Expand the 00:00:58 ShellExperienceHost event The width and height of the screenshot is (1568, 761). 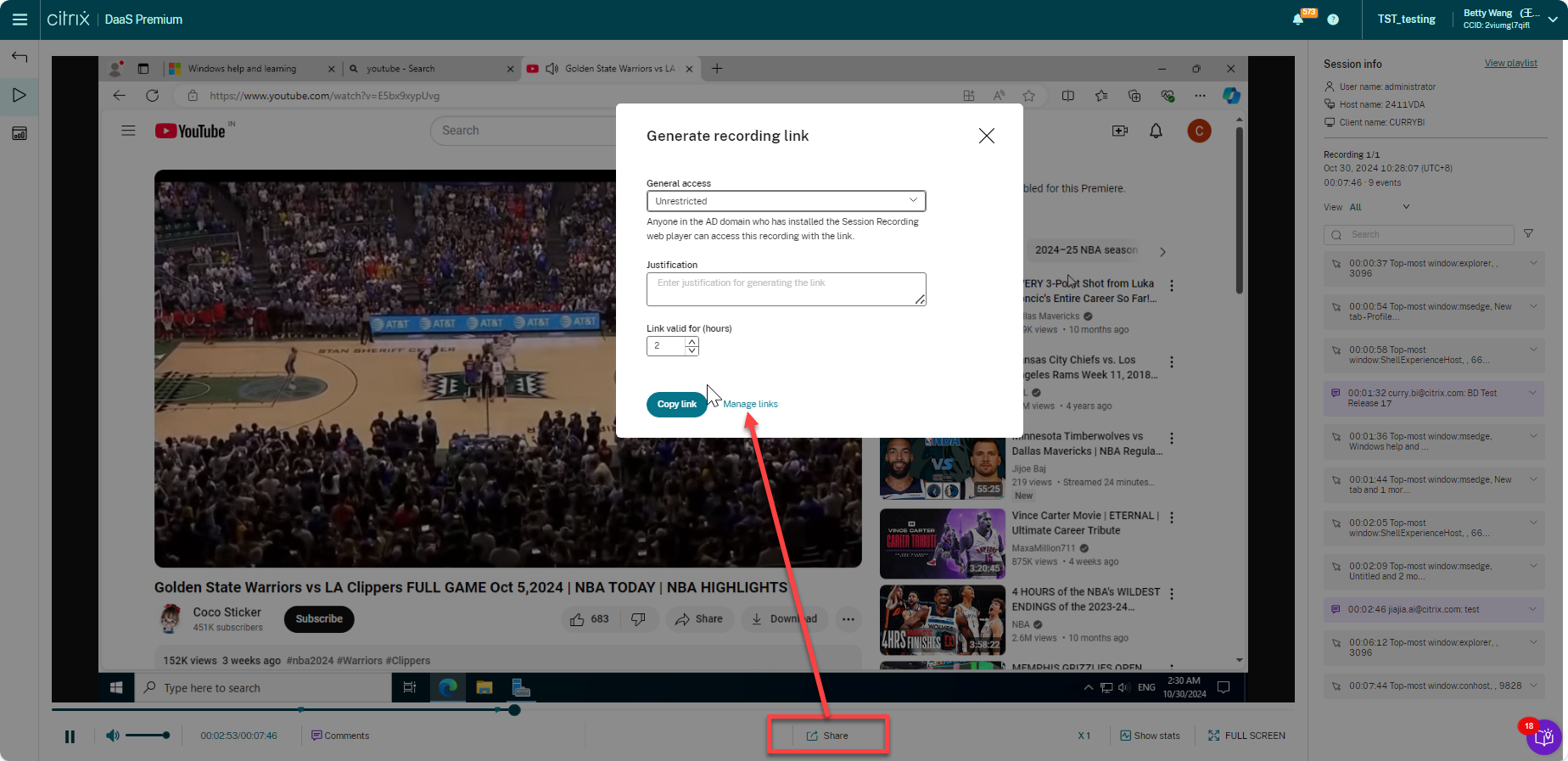click(1533, 350)
